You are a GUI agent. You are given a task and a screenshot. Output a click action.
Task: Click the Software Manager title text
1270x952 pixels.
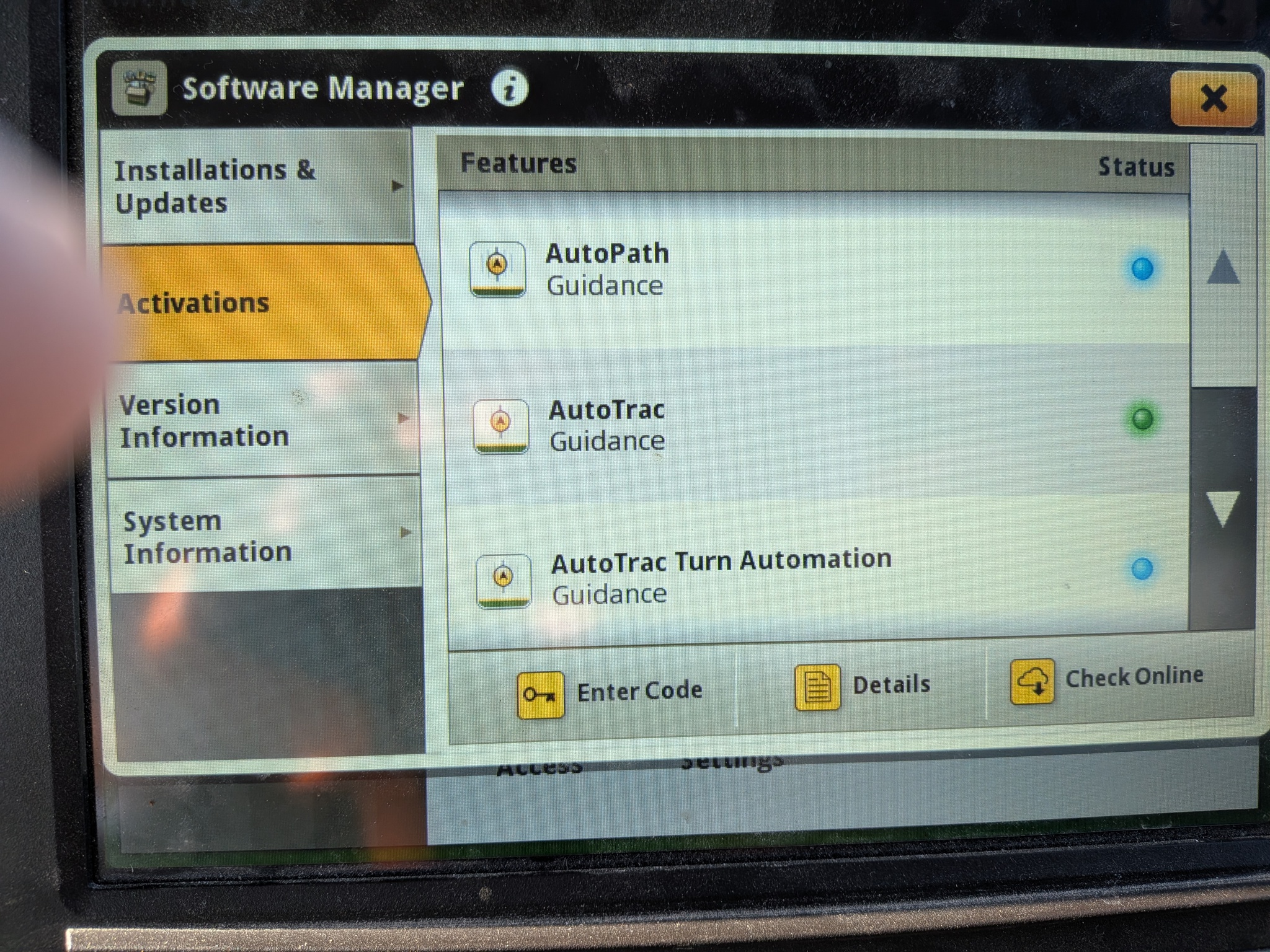pos(323,89)
